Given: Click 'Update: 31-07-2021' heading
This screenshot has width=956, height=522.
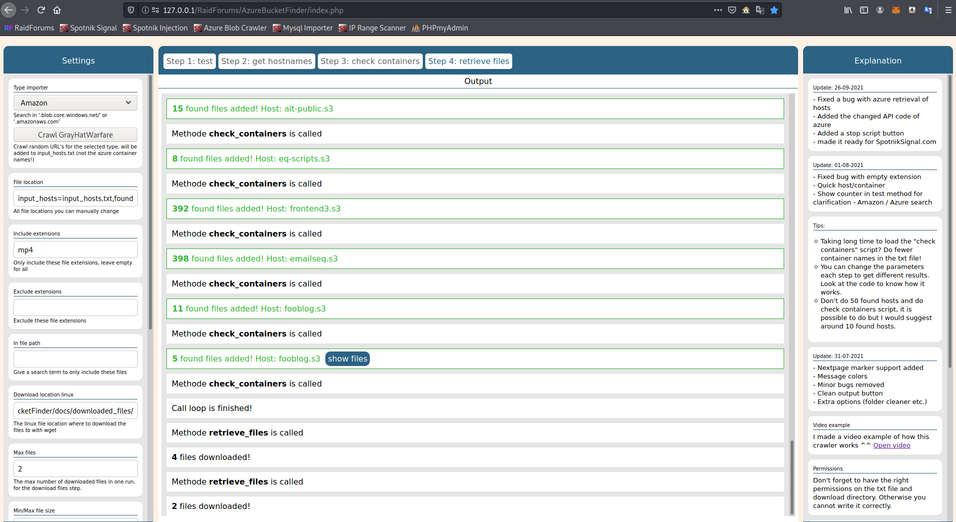Looking at the screenshot, I should [x=838, y=356].
